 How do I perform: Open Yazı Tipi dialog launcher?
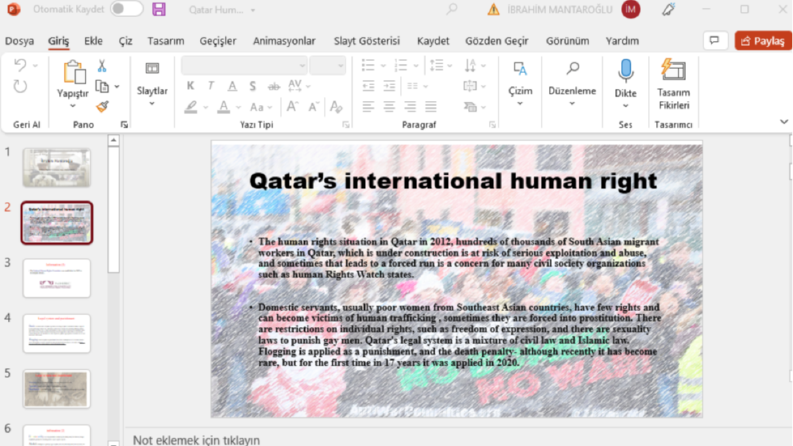click(346, 124)
